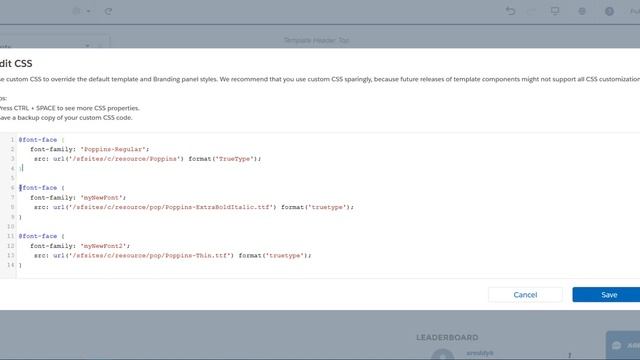Click the '/sfsites/c/resource/Poppins' url string

(125, 159)
